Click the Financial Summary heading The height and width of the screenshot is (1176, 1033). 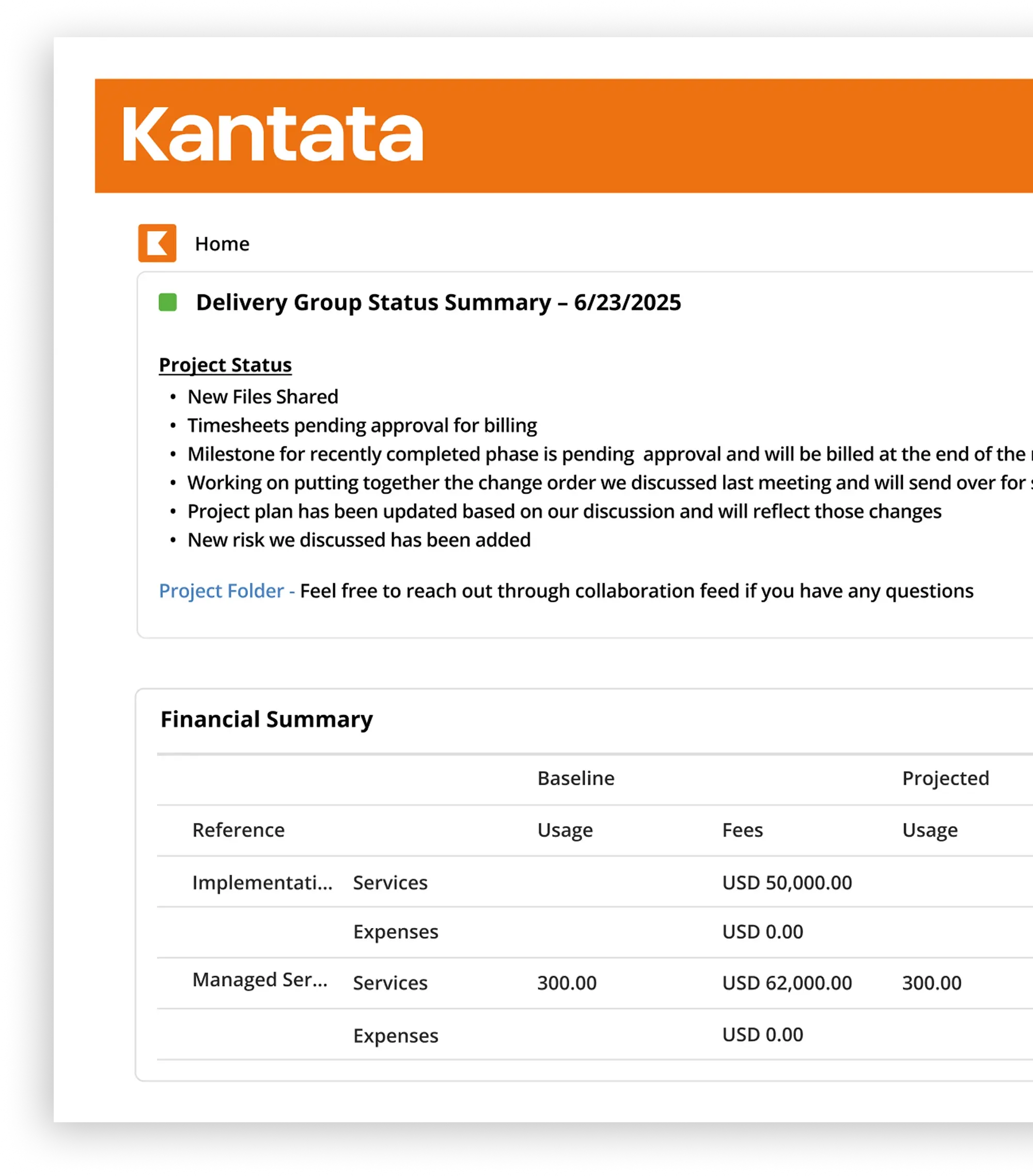(267, 719)
